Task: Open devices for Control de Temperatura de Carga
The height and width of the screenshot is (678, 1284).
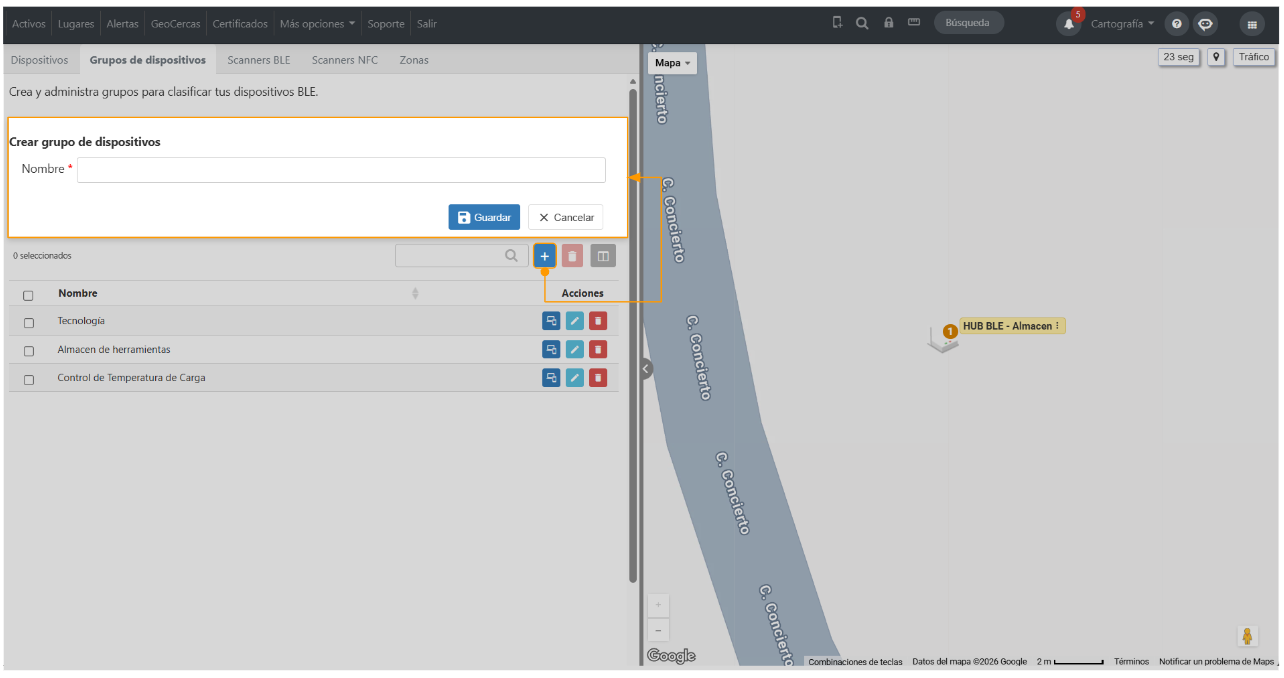Action: pos(551,377)
